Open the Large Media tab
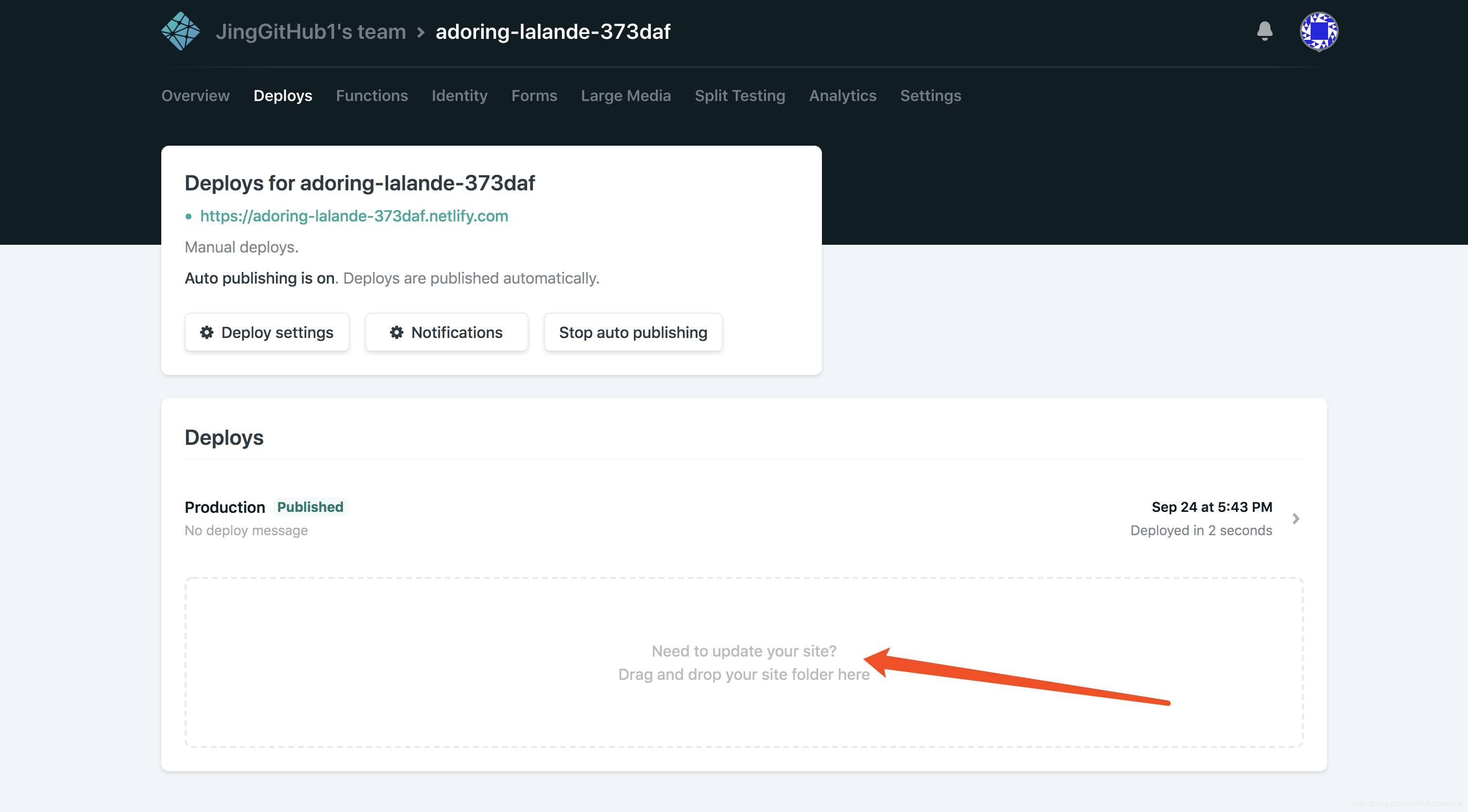1468x812 pixels. tap(626, 96)
